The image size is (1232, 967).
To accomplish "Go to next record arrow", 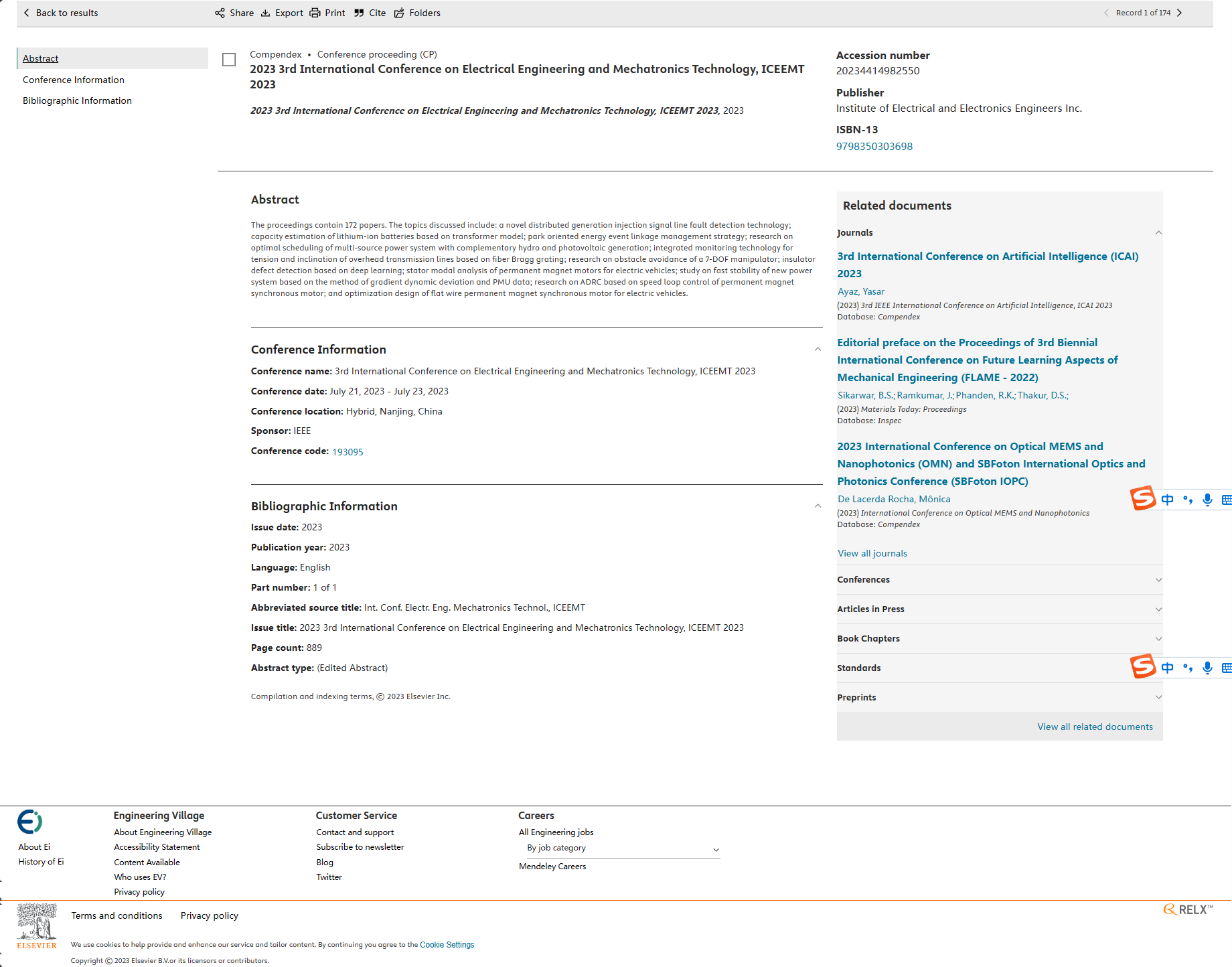I will pyautogui.click(x=1179, y=13).
